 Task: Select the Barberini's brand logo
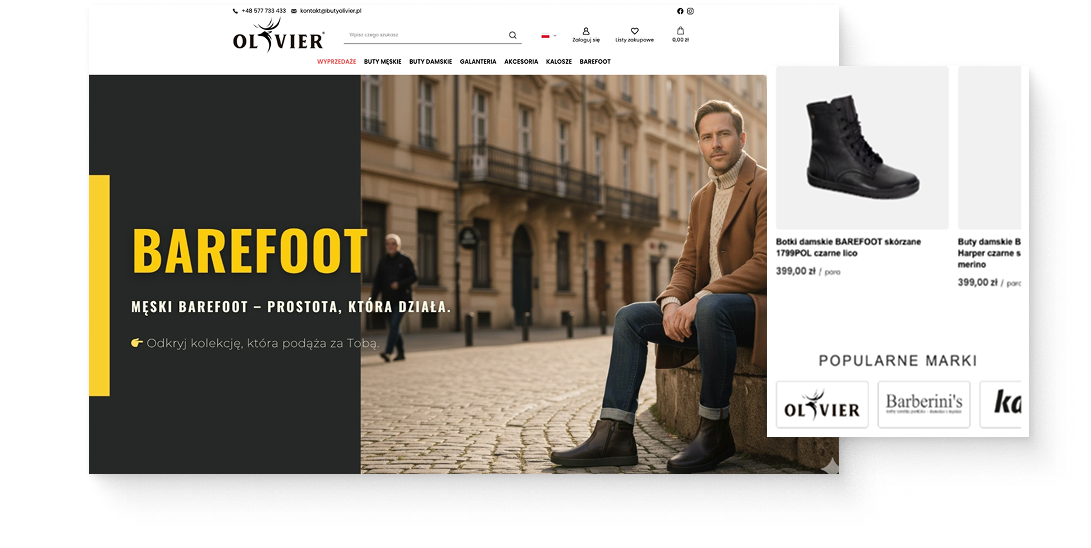point(923,404)
